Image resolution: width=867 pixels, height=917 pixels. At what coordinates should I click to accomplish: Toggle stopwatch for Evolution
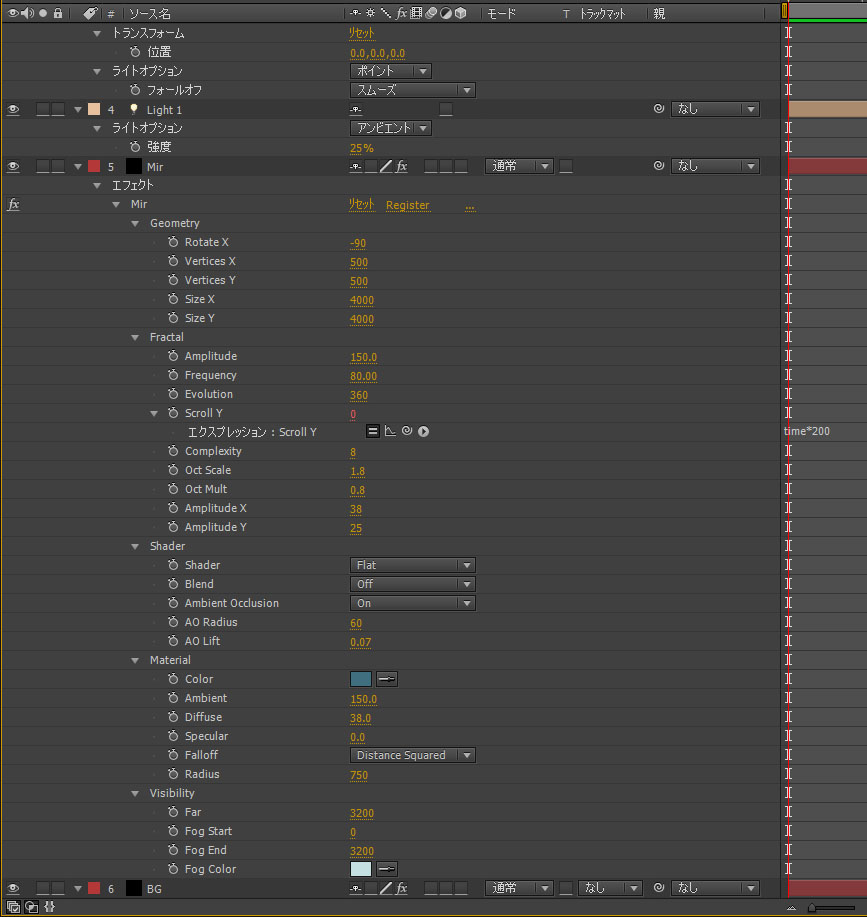(173, 394)
